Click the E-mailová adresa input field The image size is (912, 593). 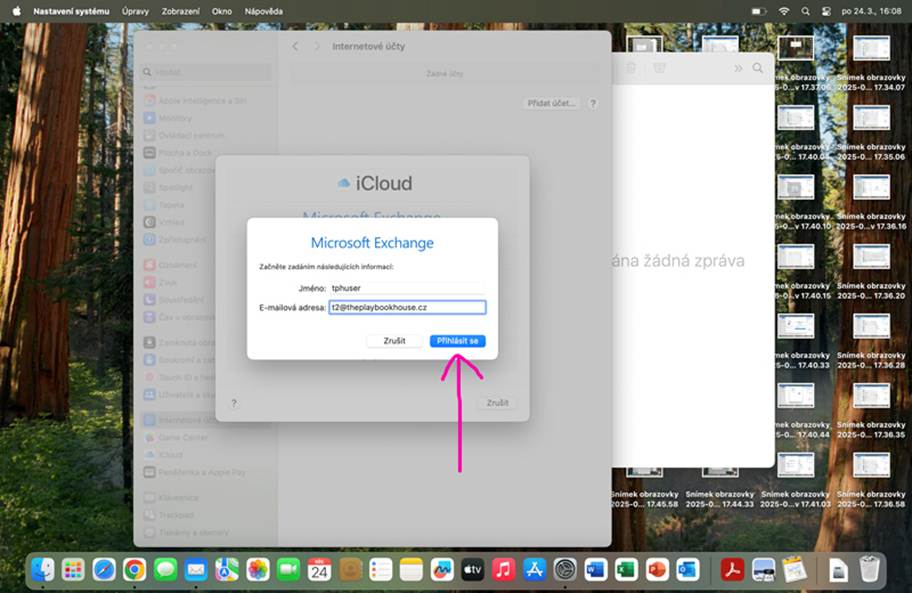point(407,307)
